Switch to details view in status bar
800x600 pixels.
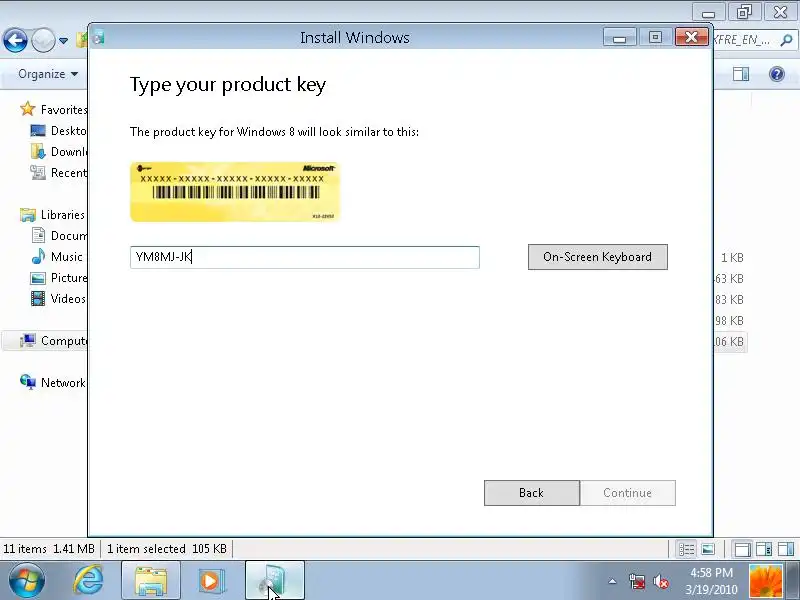coord(686,549)
